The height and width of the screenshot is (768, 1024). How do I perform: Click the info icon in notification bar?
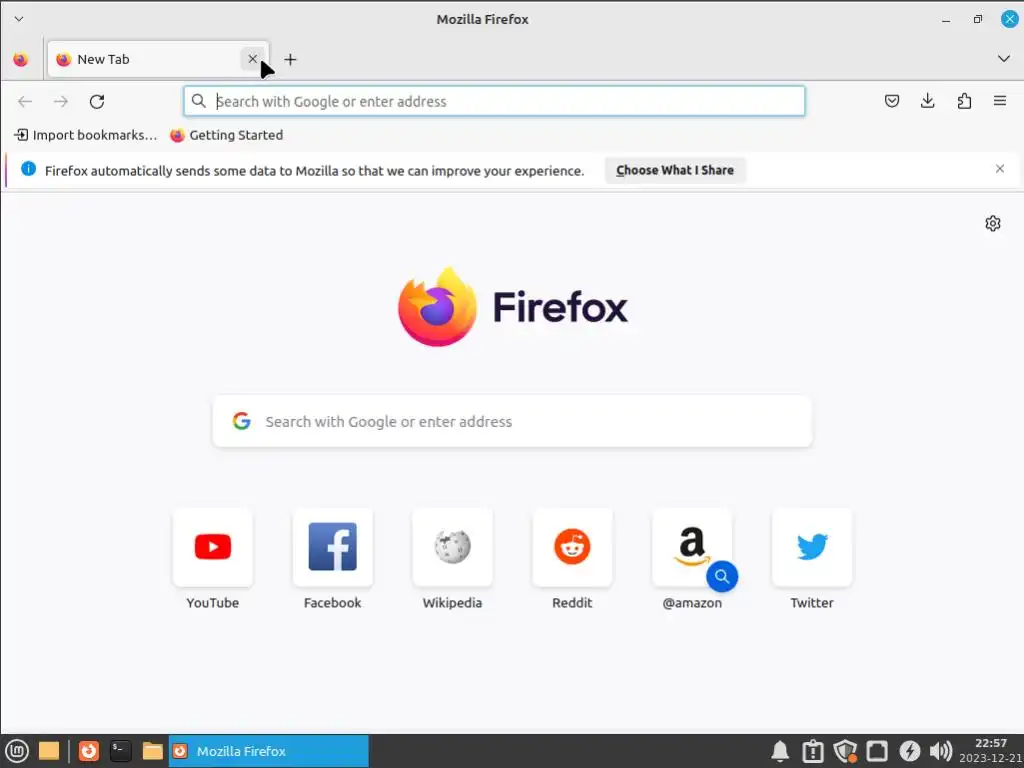pyautogui.click(x=28, y=168)
